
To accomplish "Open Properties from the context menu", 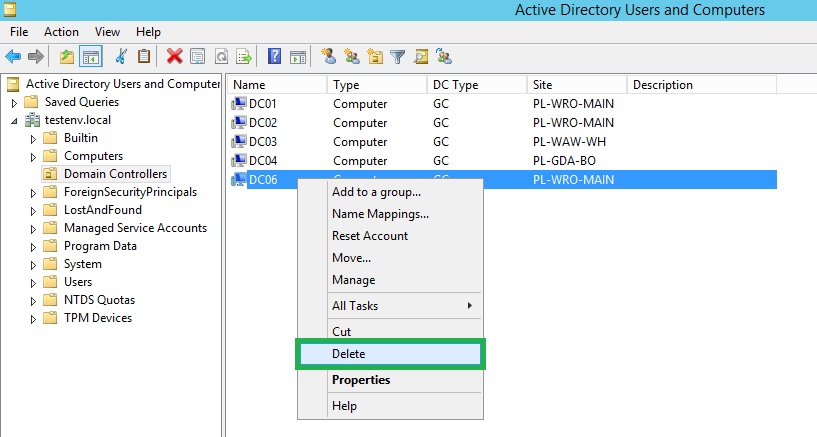I will [390, 380].
